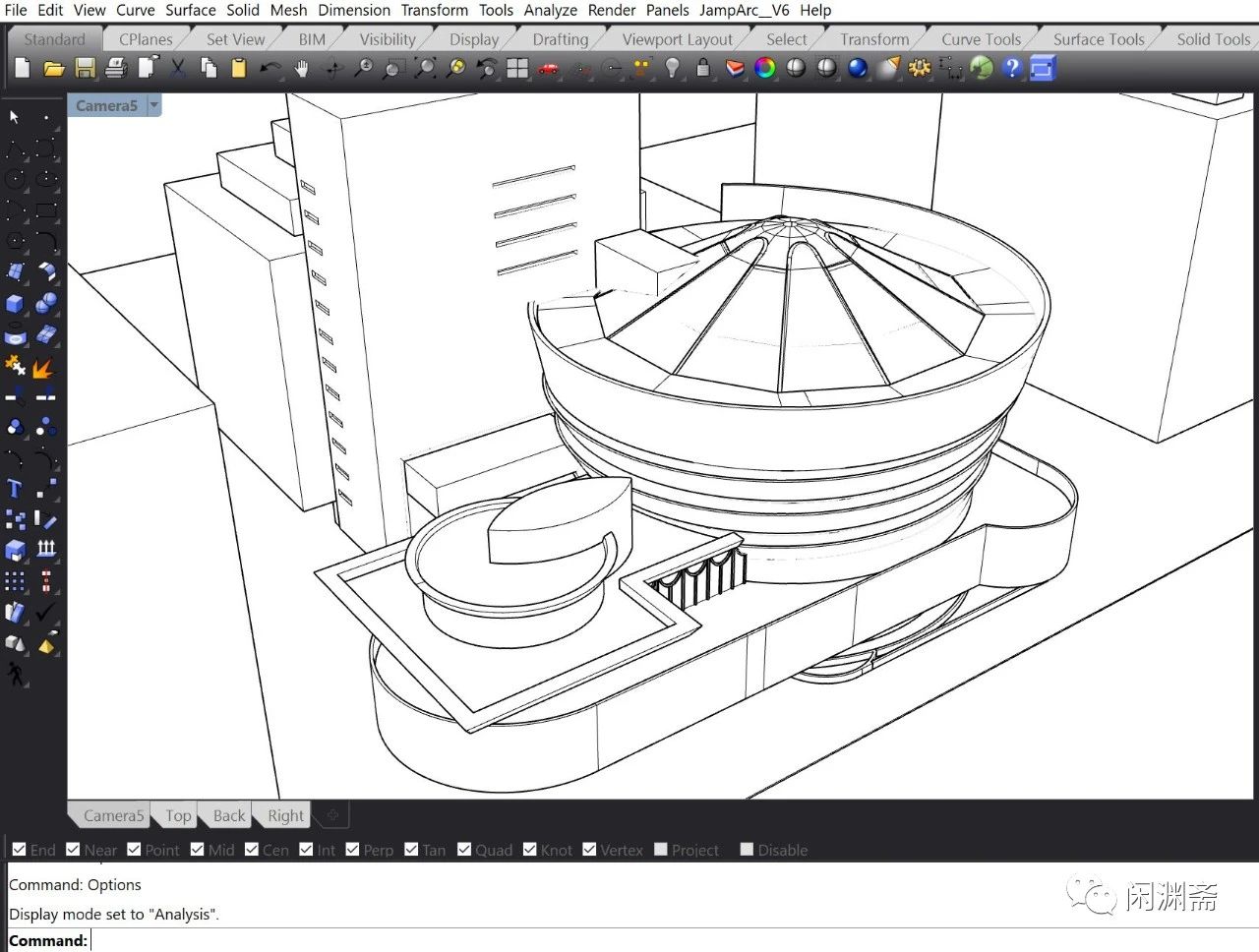Open Options with the gear icon
This screenshot has height=952, width=1259.
tap(920, 68)
